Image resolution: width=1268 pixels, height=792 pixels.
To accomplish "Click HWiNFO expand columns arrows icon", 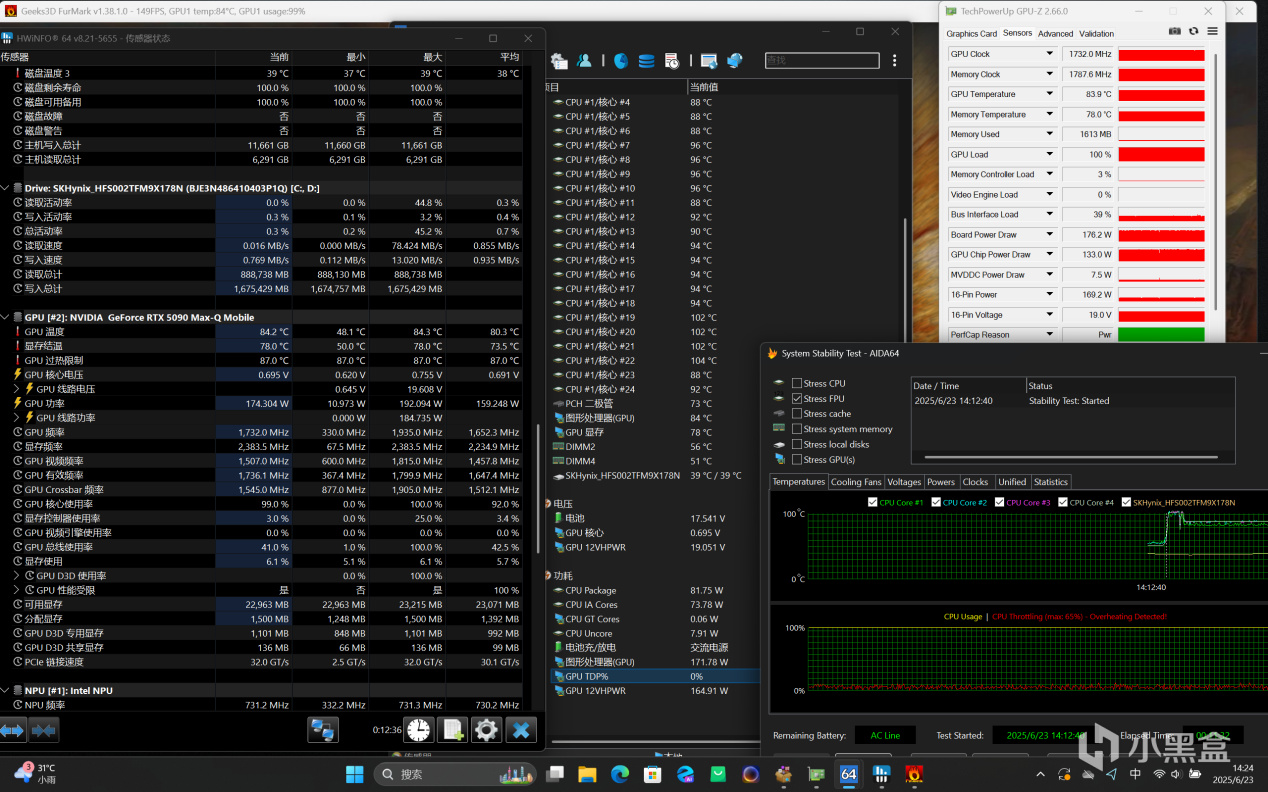I will (x=12, y=731).
